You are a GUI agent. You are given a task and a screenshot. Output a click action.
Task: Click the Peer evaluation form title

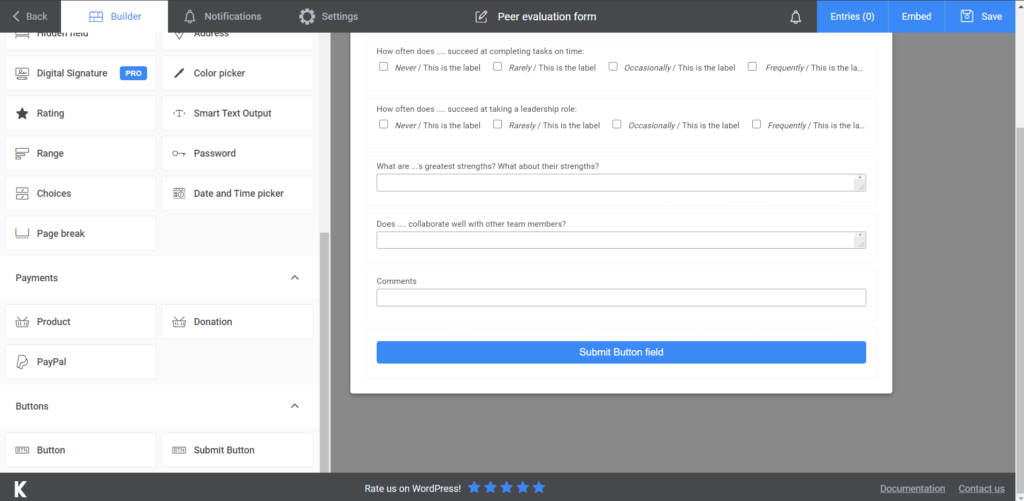point(547,16)
